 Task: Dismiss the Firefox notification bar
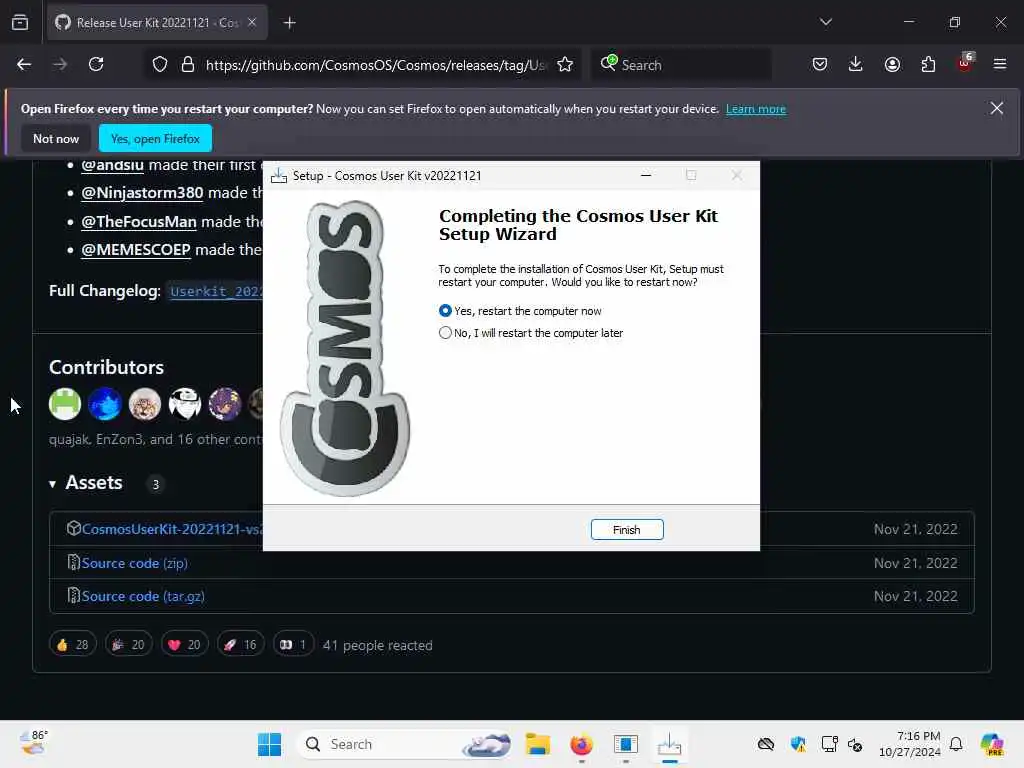coord(996,108)
